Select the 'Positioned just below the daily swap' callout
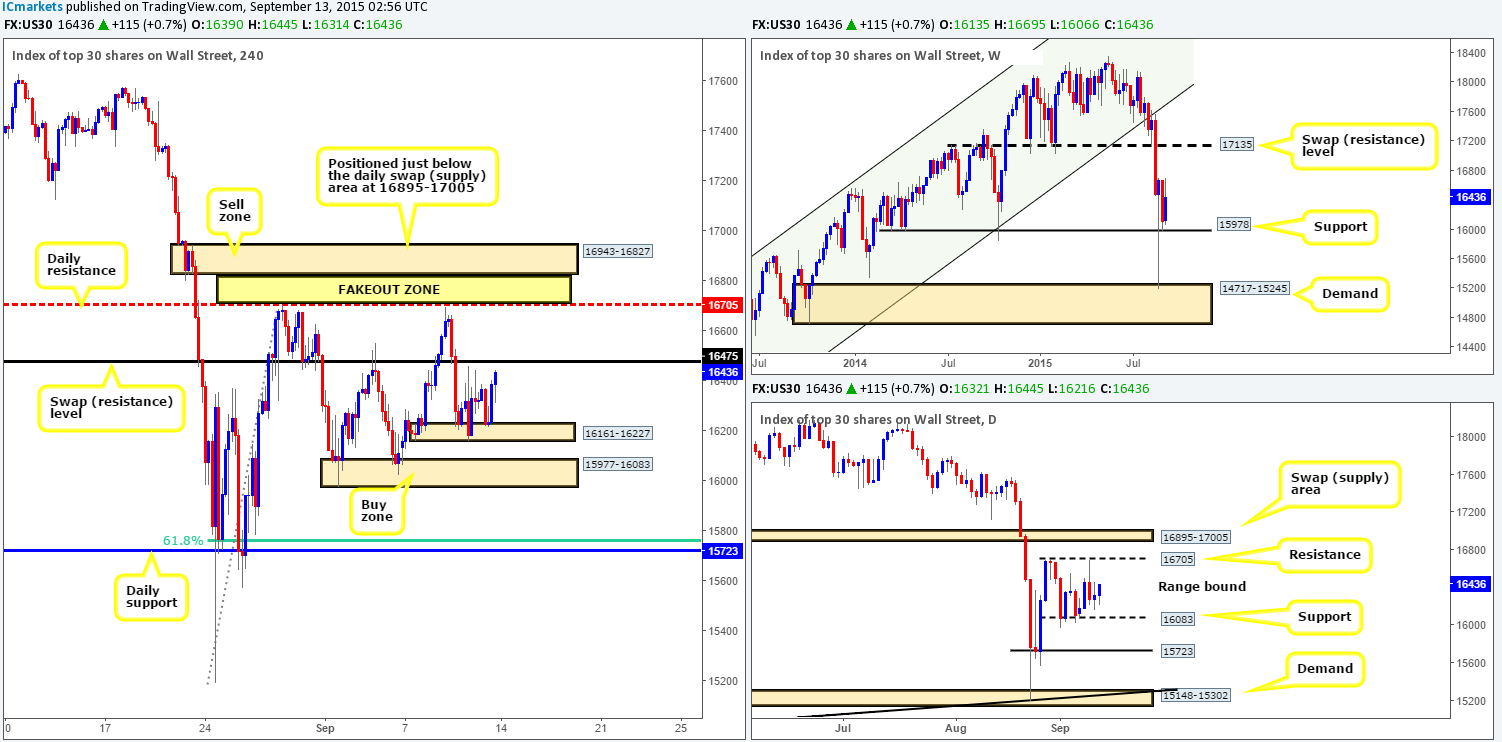 [406, 175]
